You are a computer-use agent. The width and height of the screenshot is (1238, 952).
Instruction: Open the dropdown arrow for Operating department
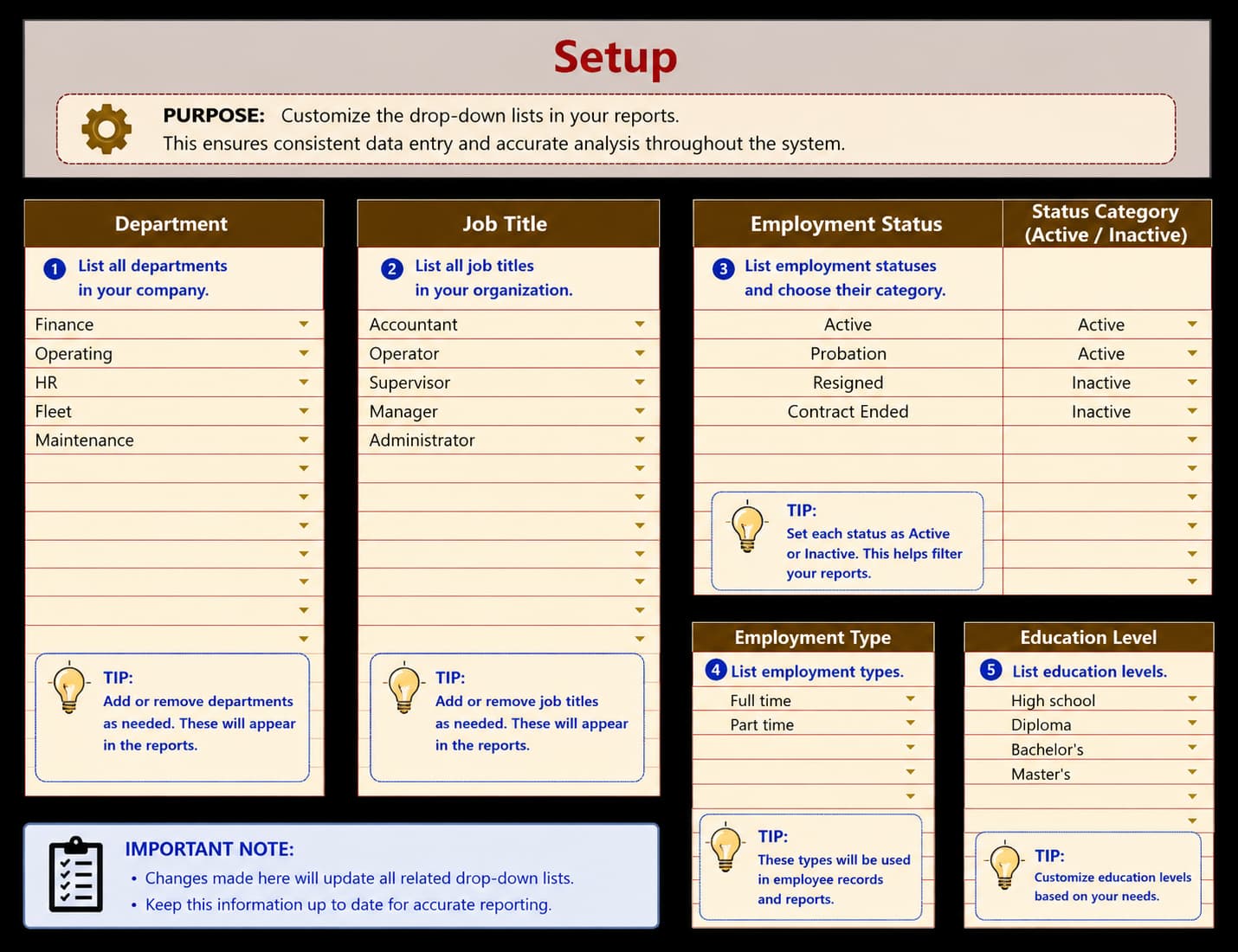click(304, 353)
